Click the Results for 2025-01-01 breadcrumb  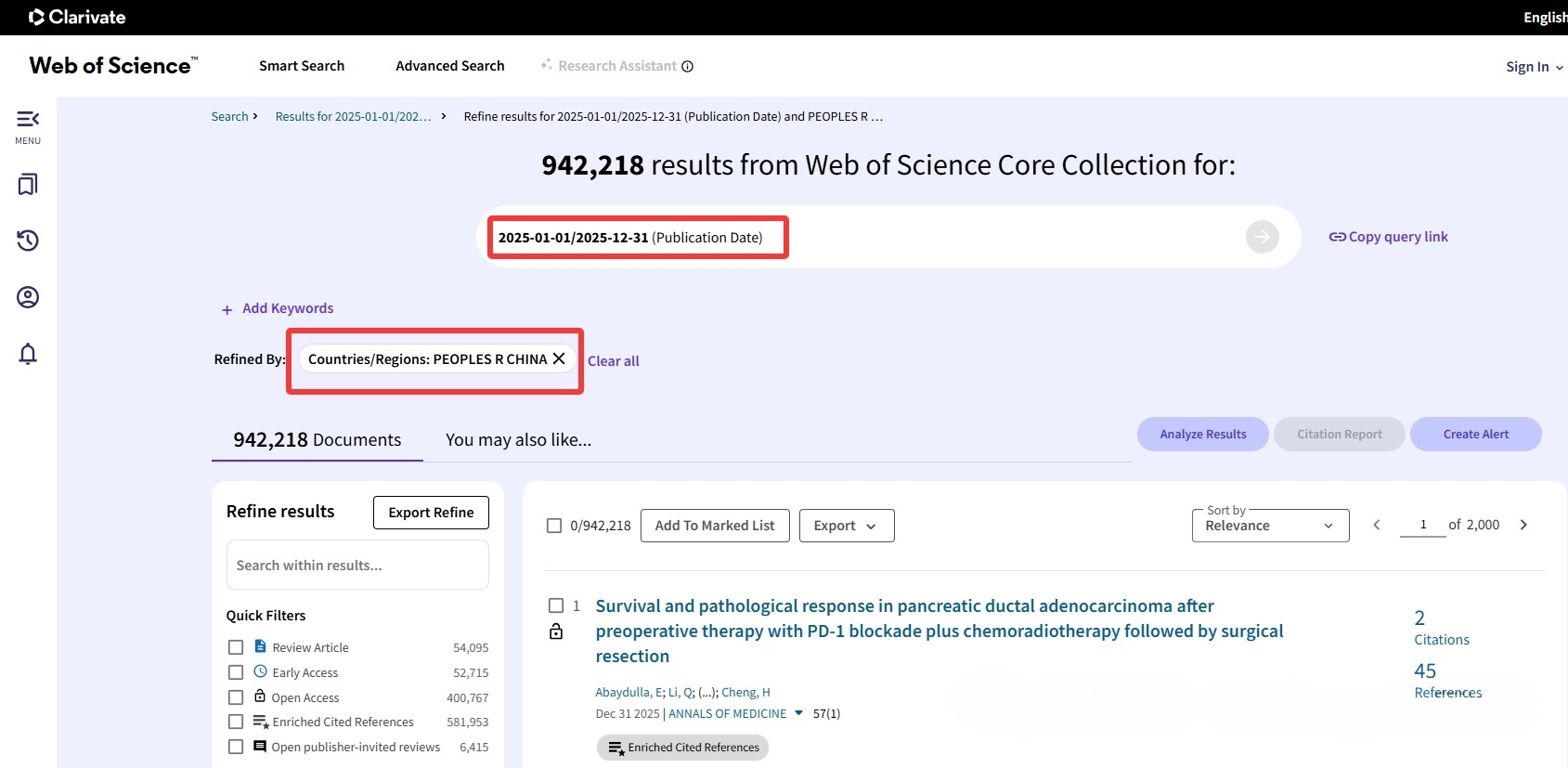(353, 116)
